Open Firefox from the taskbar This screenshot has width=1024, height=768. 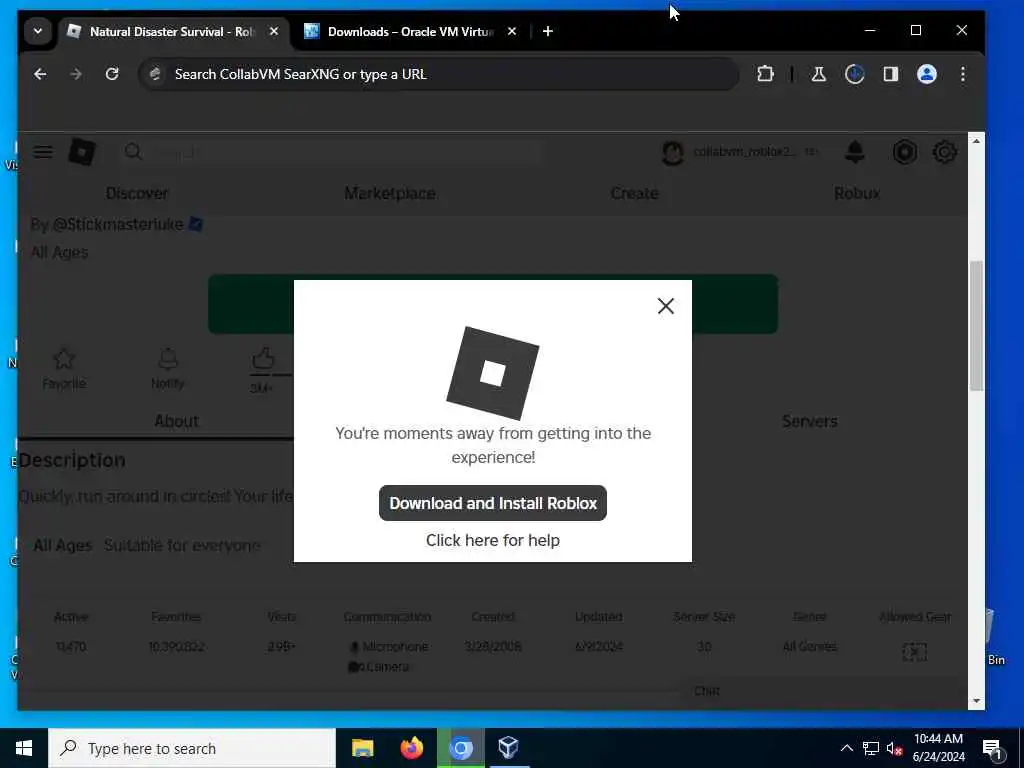(411, 748)
